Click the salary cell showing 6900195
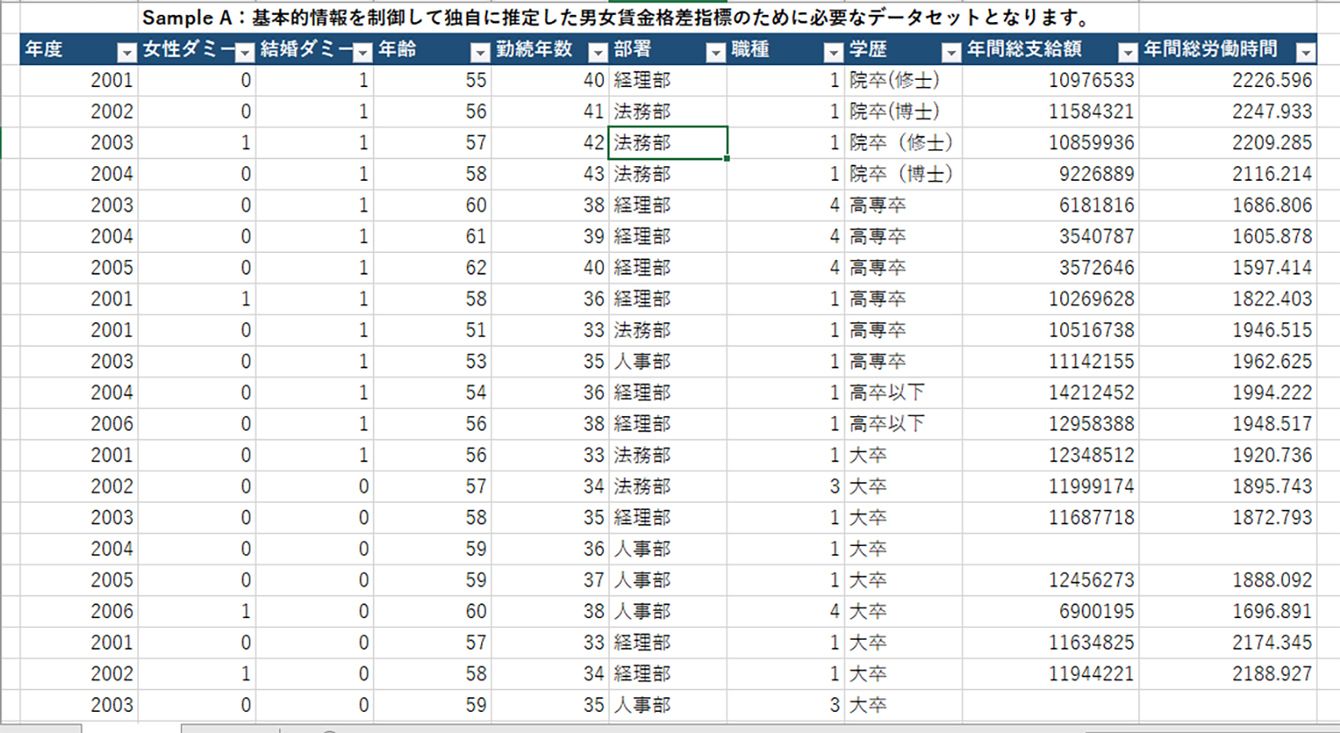1340x733 pixels. (x=1049, y=611)
